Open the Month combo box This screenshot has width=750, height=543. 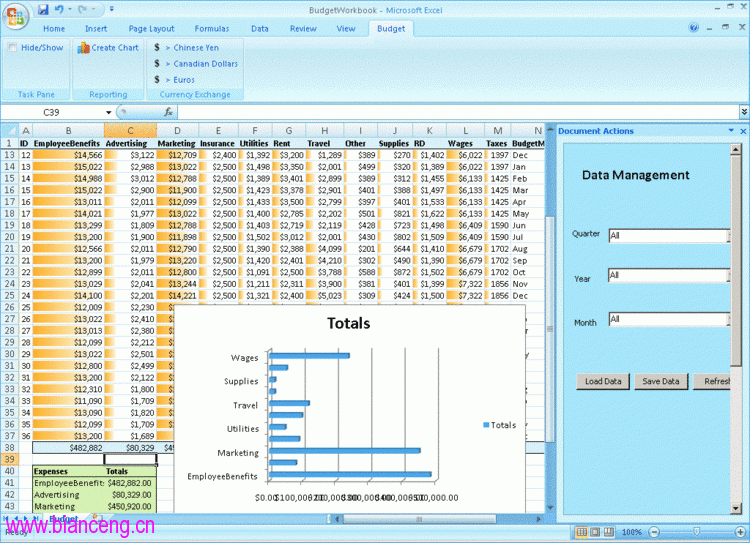pyautogui.click(x=670, y=319)
